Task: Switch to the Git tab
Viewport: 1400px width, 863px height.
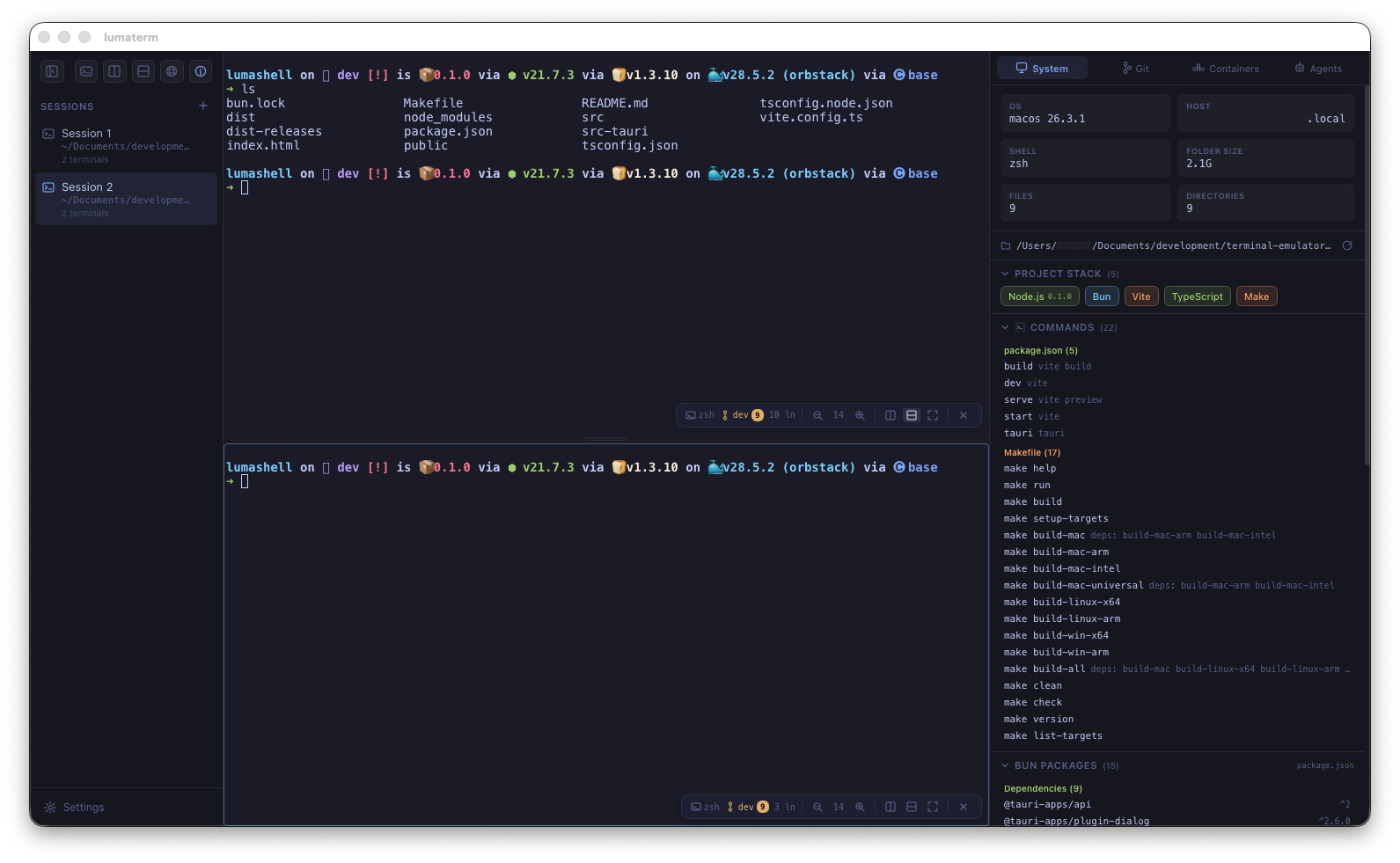Action: pos(1135,69)
